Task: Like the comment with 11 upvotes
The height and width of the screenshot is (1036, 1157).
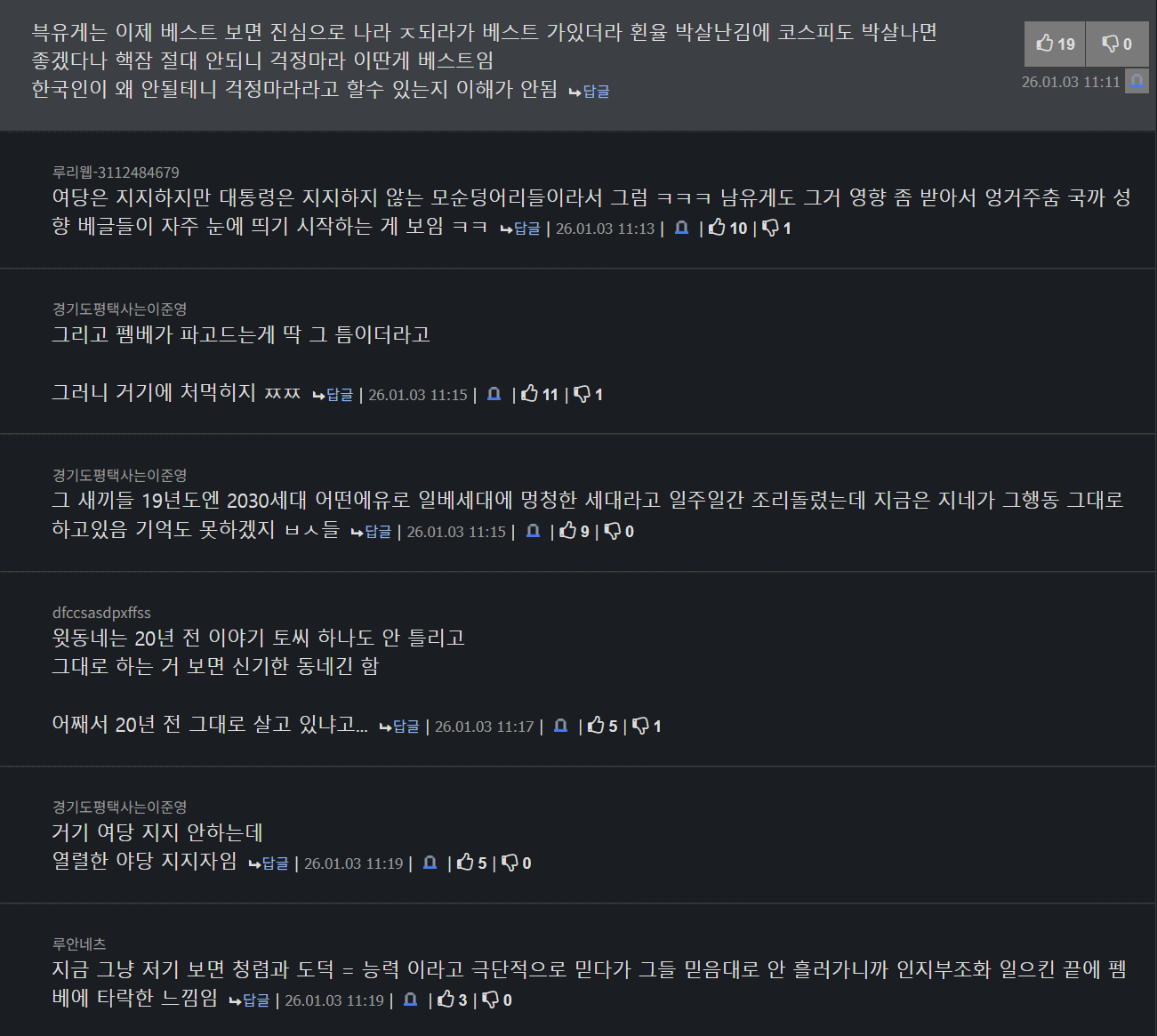Action: pyautogui.click(x=540, y=394)
